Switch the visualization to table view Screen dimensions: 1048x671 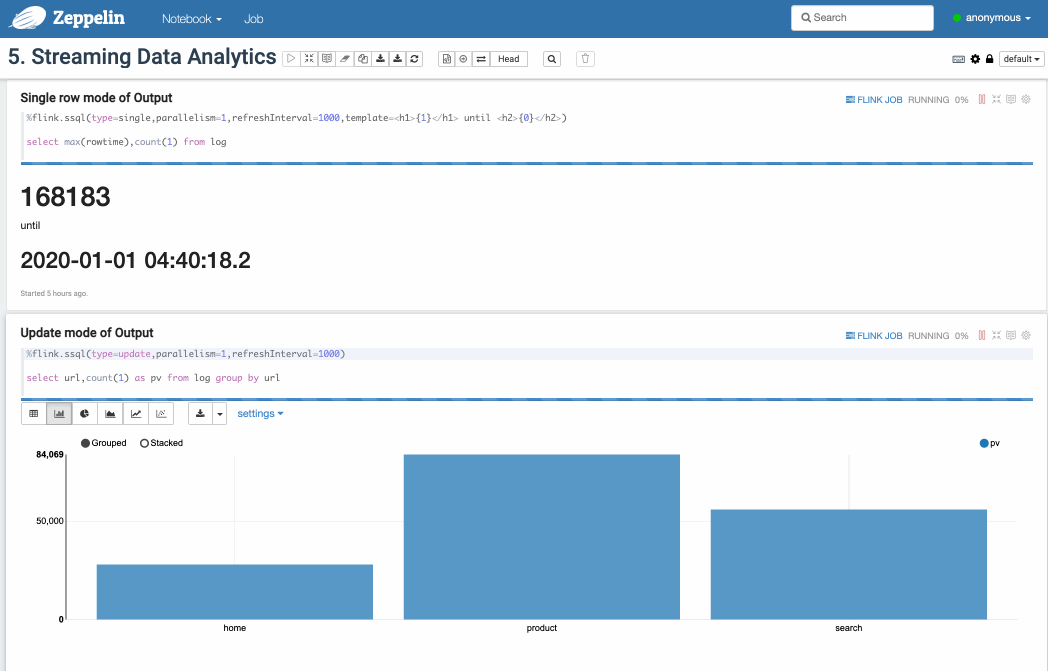tap(34, 413)
